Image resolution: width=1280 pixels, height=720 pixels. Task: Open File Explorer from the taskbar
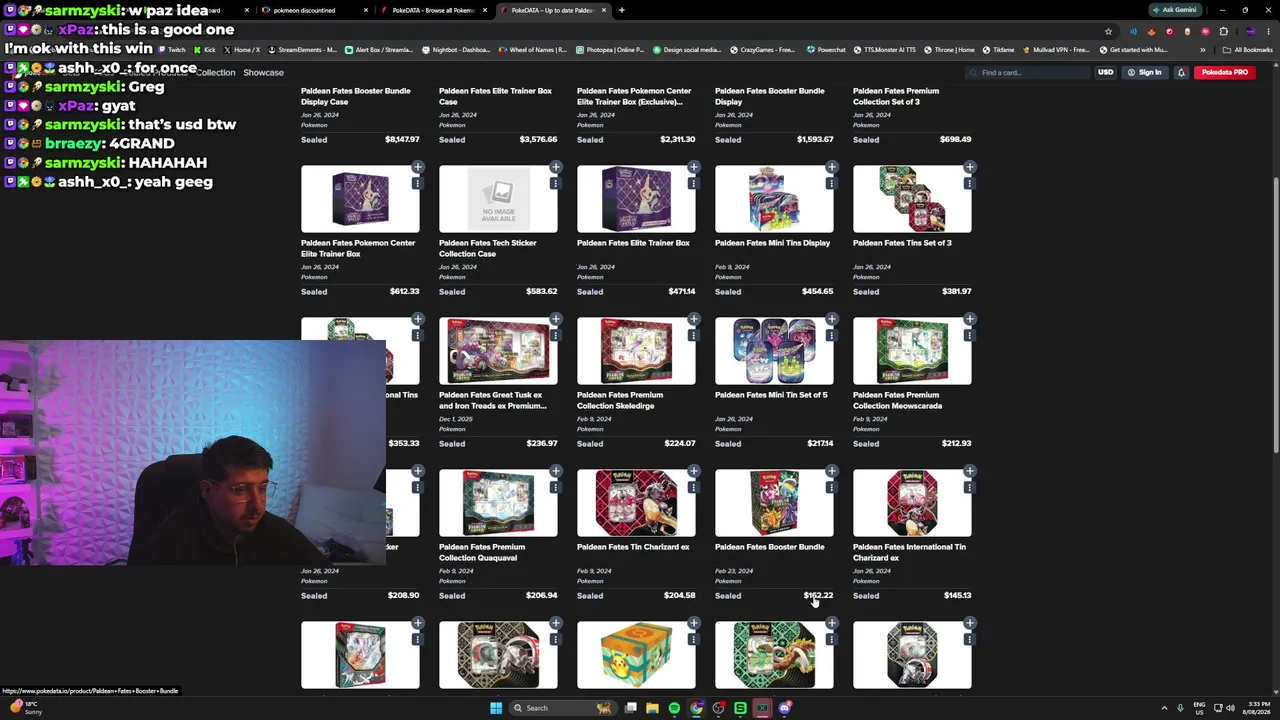[x=652, y=708]
